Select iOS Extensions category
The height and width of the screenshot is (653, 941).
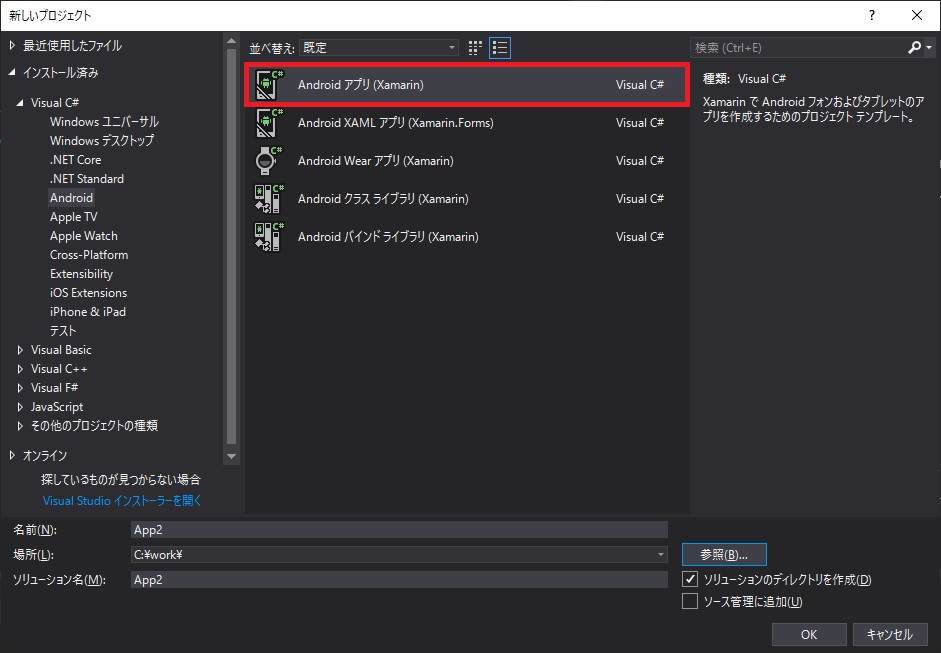89,293
